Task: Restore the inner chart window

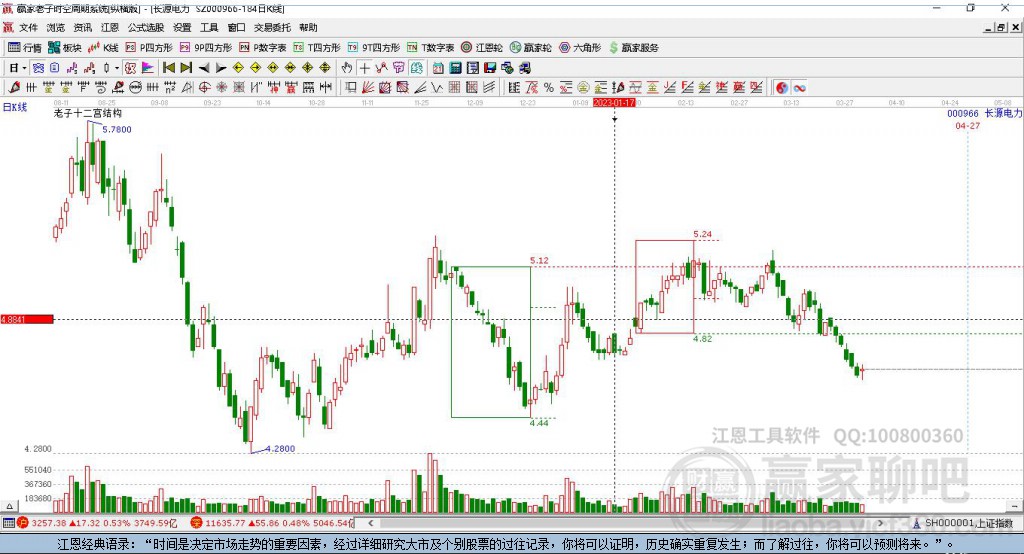Action: (1001, 27)
